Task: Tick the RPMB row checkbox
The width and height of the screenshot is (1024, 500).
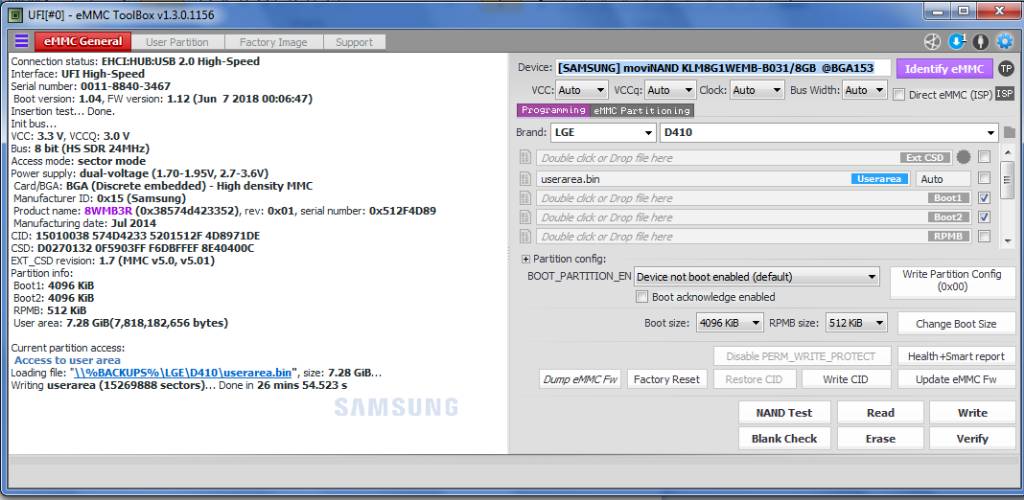Action: pos(984,236)
